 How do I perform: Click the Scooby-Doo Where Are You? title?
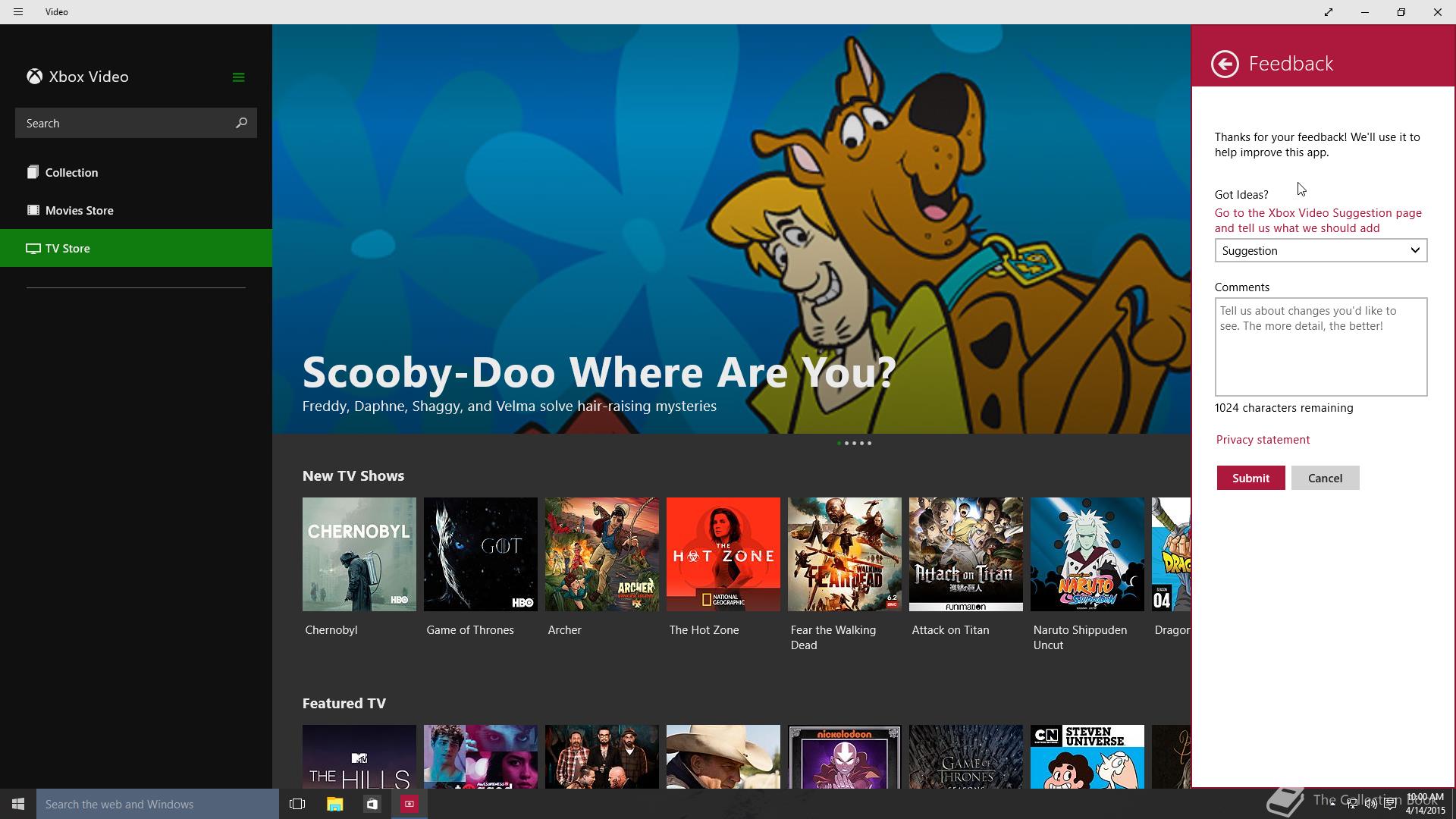pyautogui.click(x=599, y=372)
